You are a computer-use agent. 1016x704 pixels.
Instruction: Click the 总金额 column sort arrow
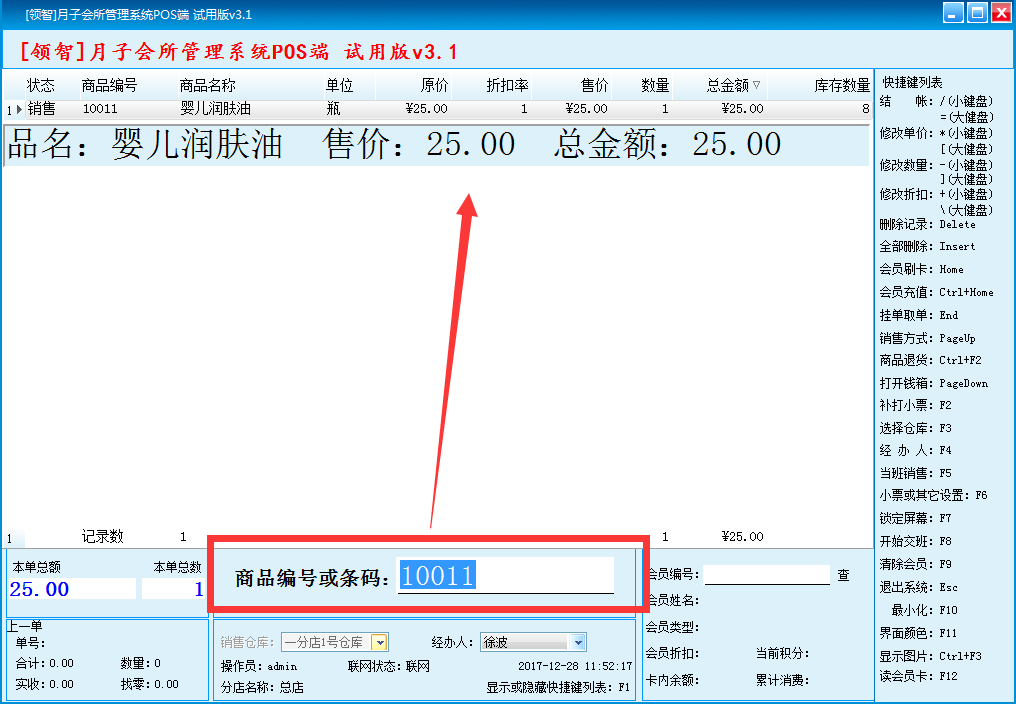tap(757, 86)
